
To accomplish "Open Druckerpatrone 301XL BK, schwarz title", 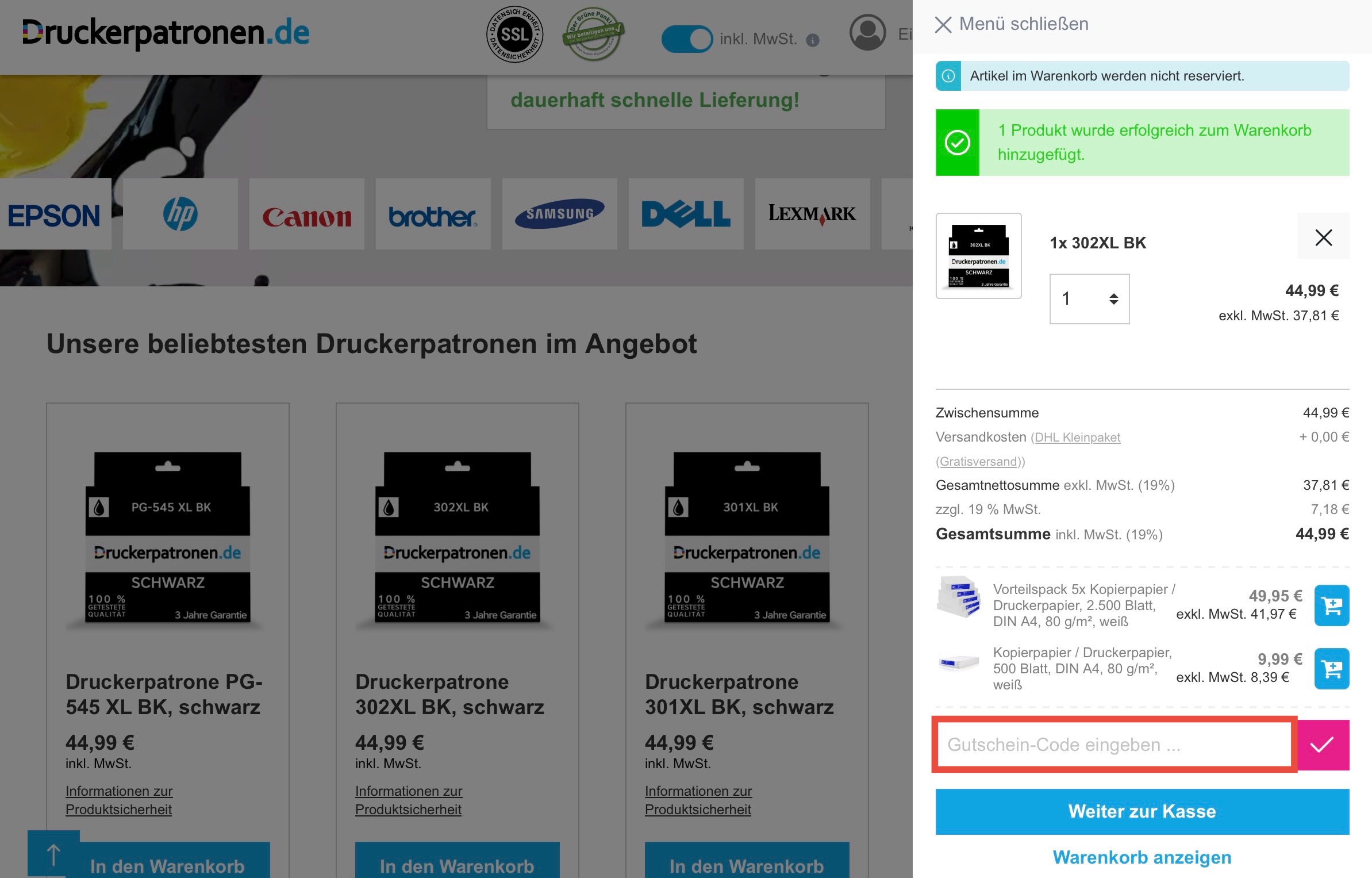I will point(739,694).
